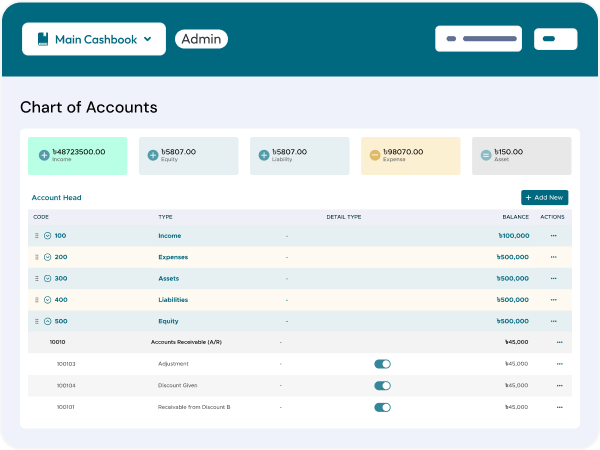600x450 pixels.
Task: Open the Main Cashbook dropdown
Action: tap(93, 39)
